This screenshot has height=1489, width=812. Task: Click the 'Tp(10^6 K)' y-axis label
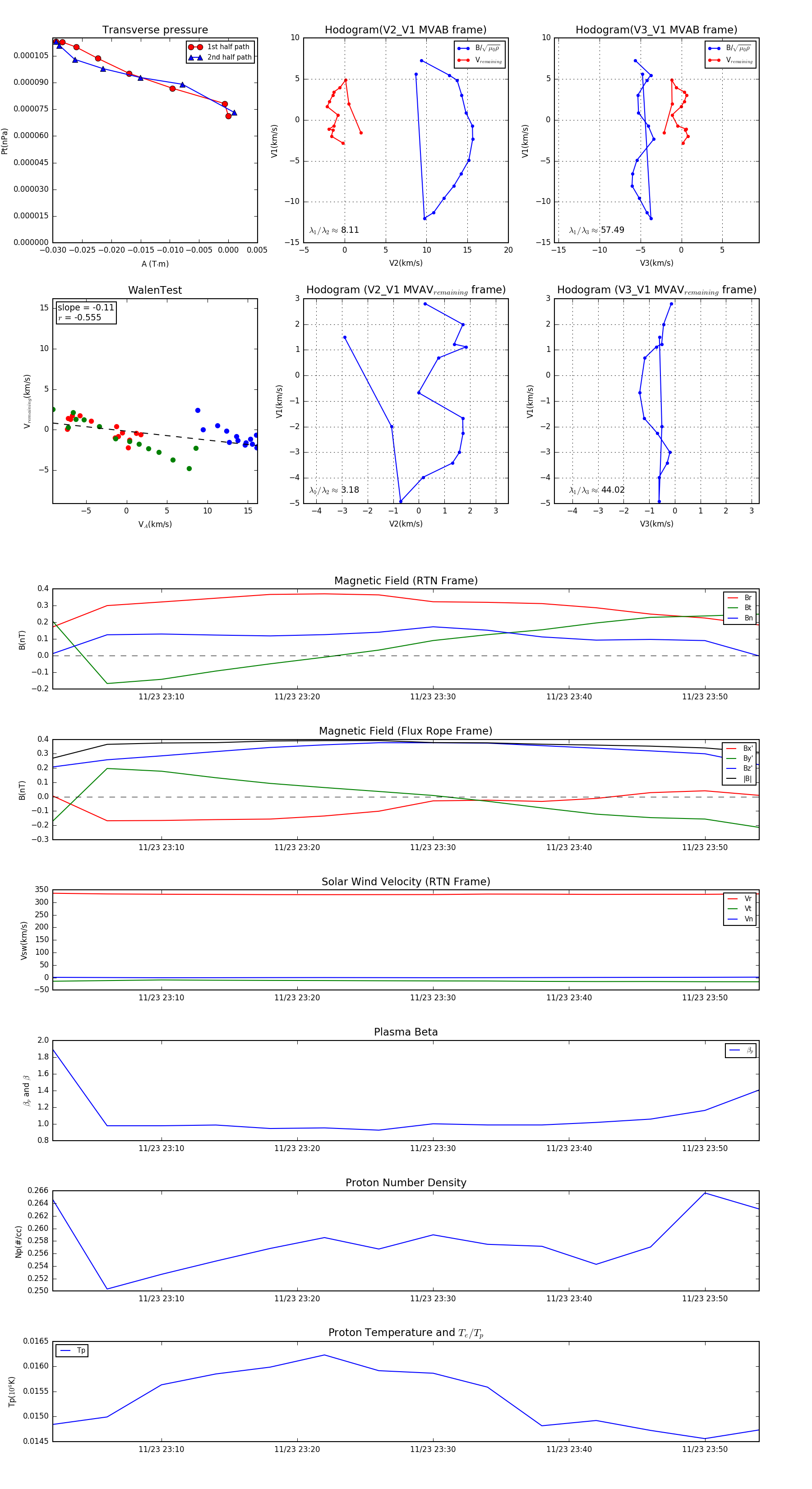coord(12,1392)
